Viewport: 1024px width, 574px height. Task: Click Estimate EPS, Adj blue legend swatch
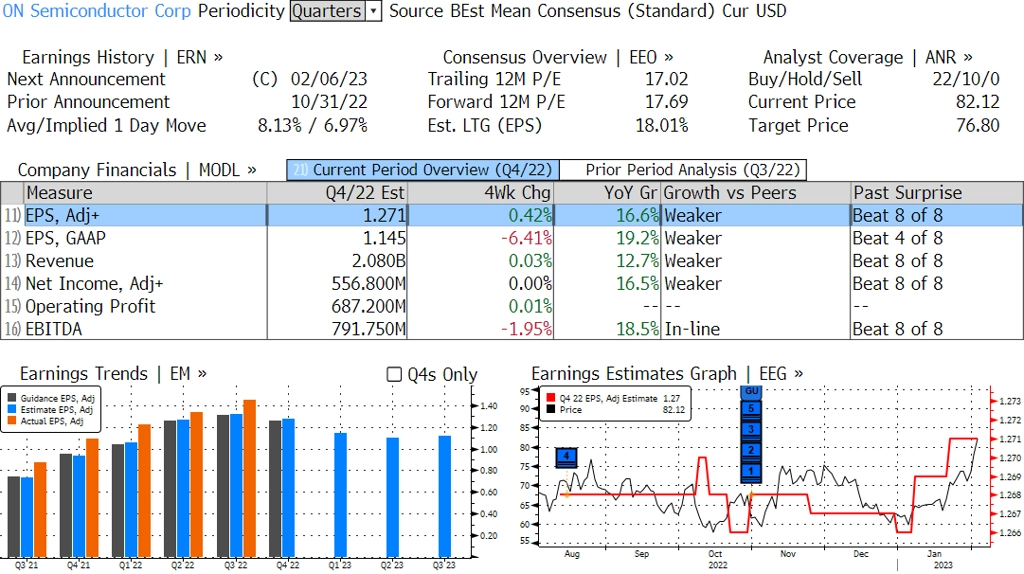pos(12,409)
